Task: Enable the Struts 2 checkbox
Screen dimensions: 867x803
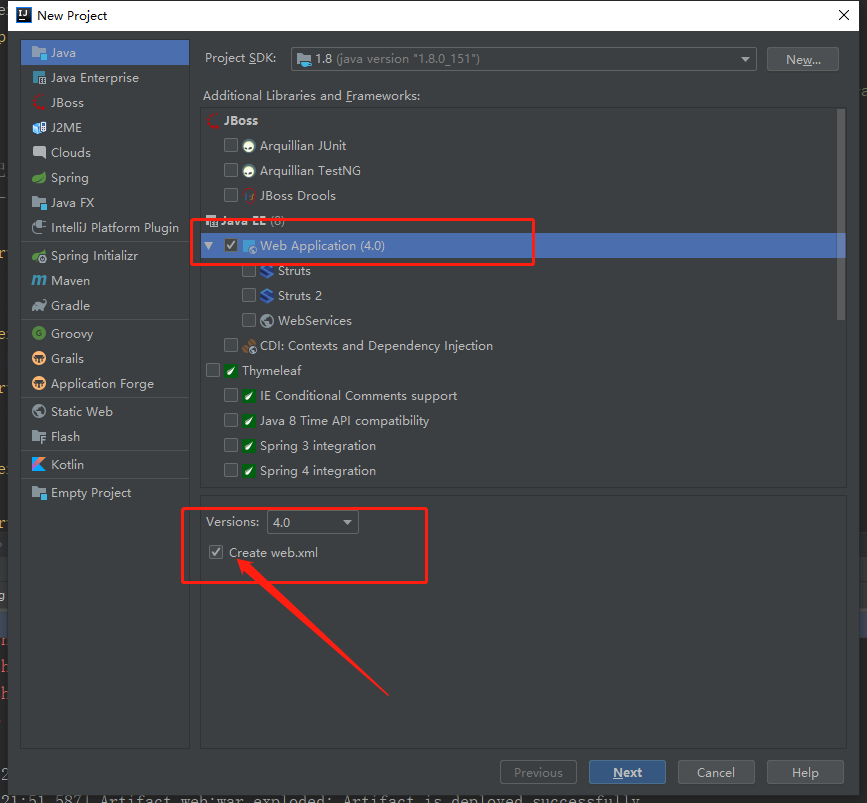Action: [x=249, y=296]
